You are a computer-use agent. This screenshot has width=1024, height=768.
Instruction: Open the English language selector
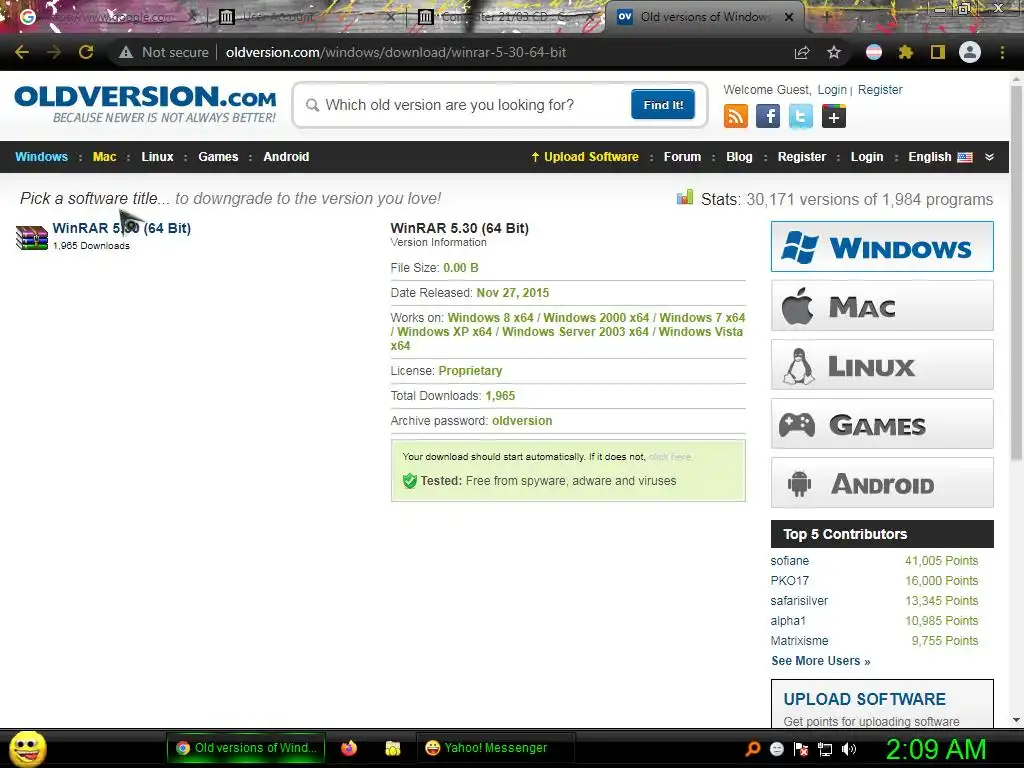point(940,157)
